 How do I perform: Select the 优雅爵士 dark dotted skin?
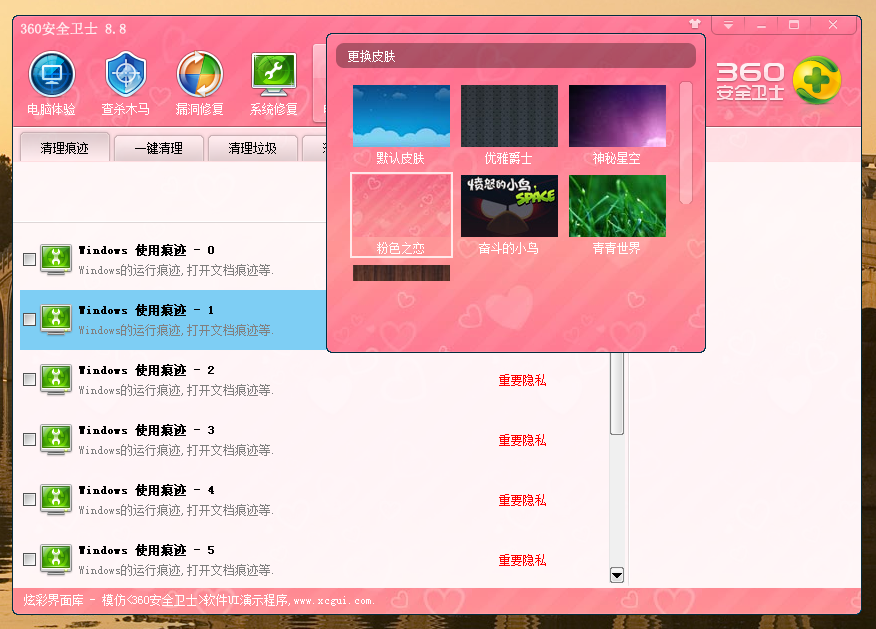click(509, 125)
